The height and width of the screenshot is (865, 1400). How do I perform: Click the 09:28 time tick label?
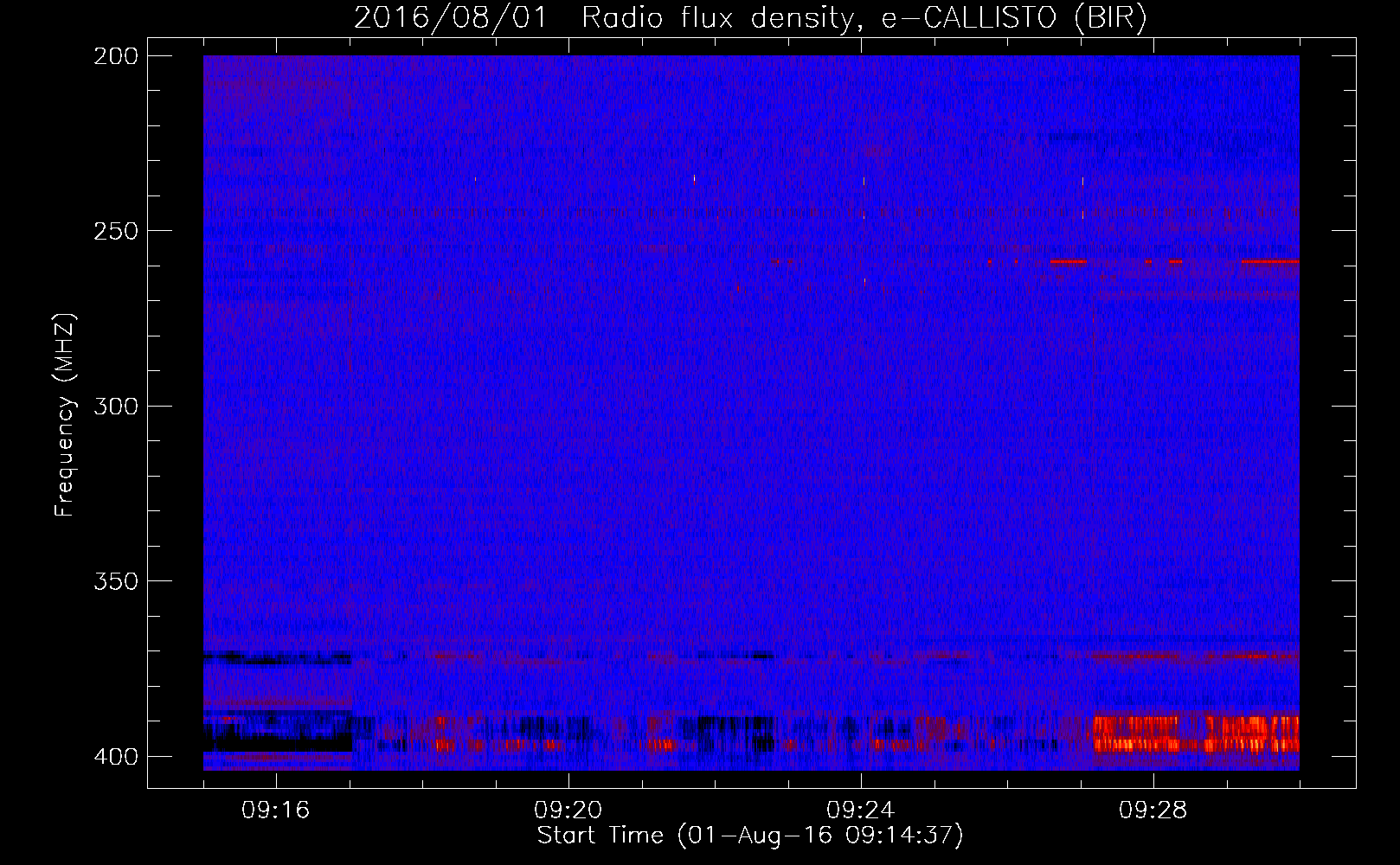click(1153, 811)
